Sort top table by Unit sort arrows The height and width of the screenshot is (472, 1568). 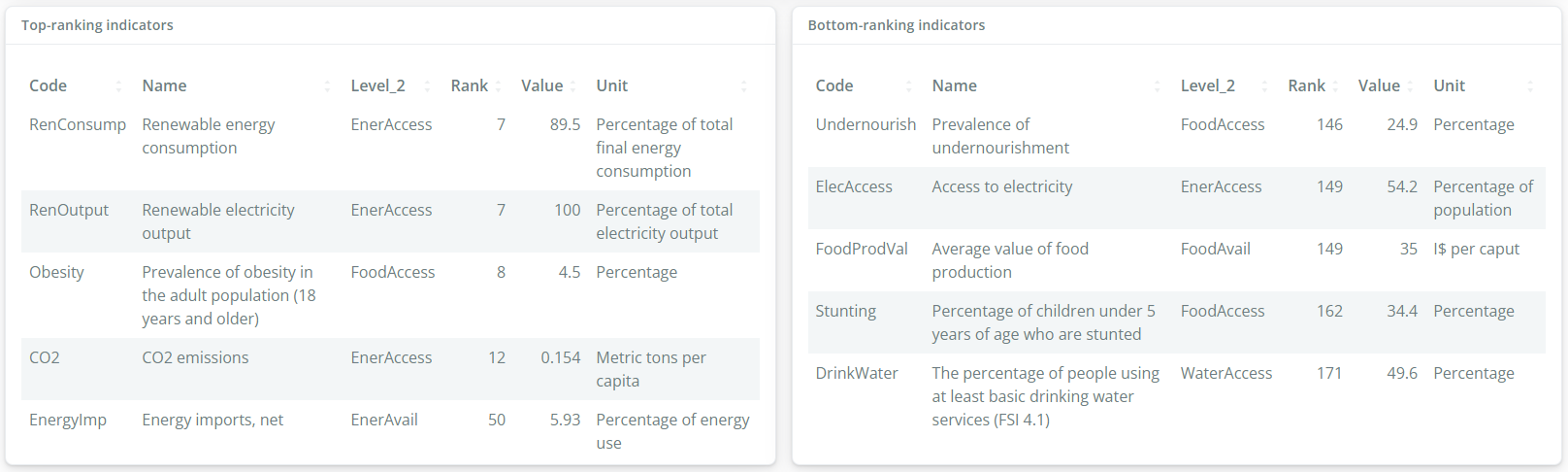point(744,86)
